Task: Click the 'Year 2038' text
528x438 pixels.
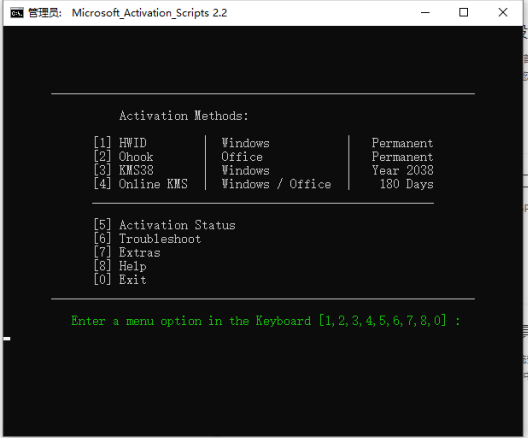Action: pyautogui.click(x=402, y=170)
